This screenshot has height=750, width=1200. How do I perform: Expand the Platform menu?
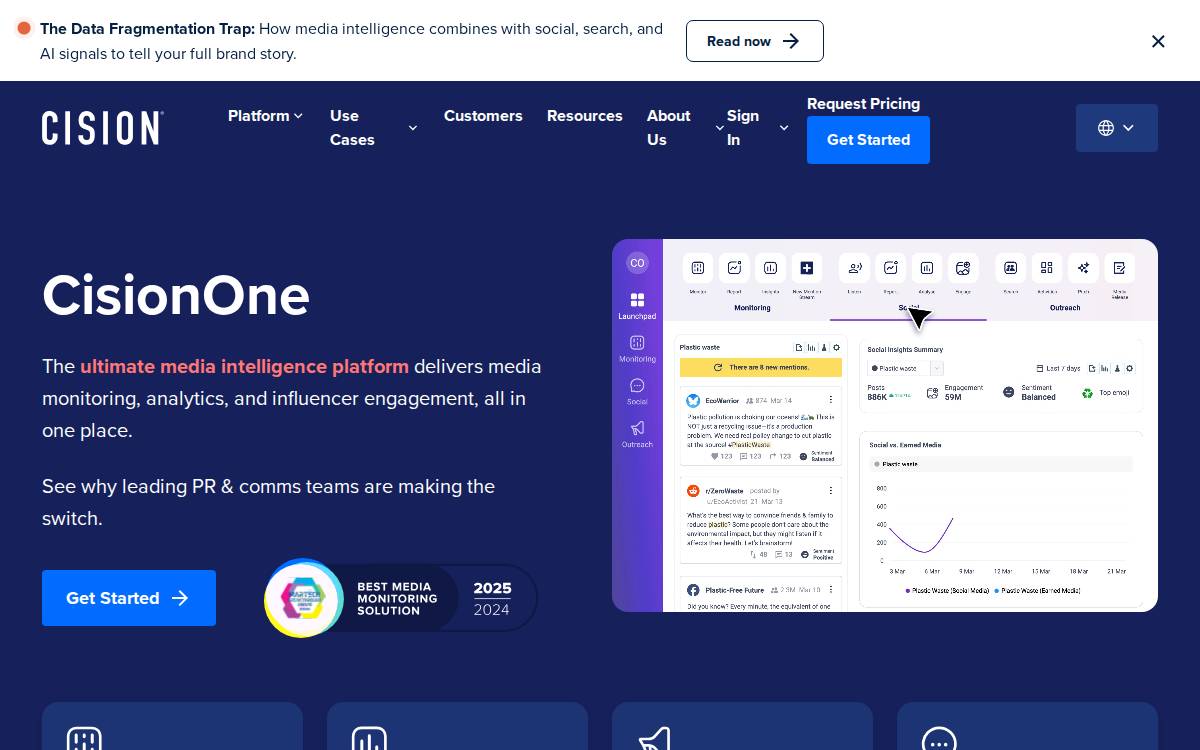point(265,116)
